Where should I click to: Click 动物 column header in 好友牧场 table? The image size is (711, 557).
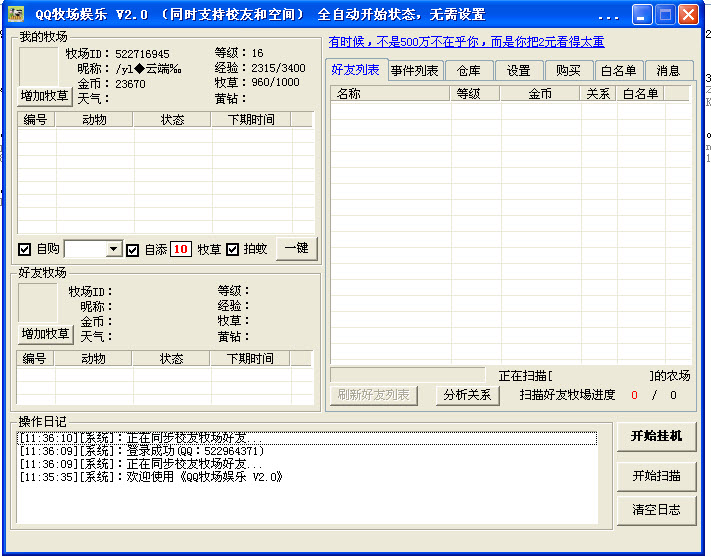click(x=93, y=359)
